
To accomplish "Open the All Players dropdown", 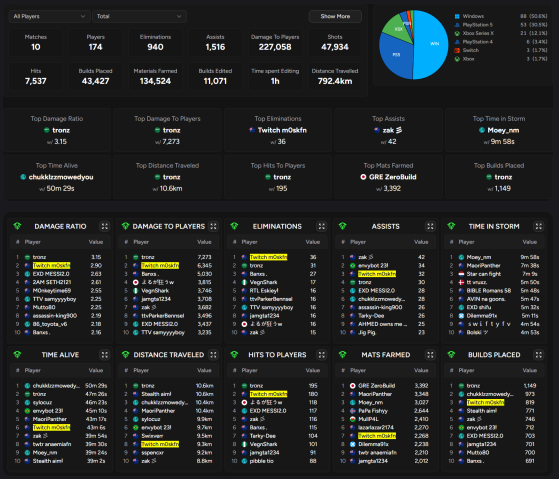I will pyautogui.click(x=49, y=16).
